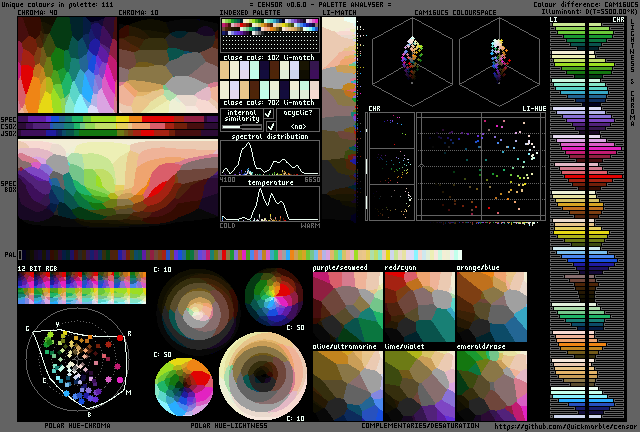
Task: Click the 12 BIT RGB grid
Action: point(82,288)
